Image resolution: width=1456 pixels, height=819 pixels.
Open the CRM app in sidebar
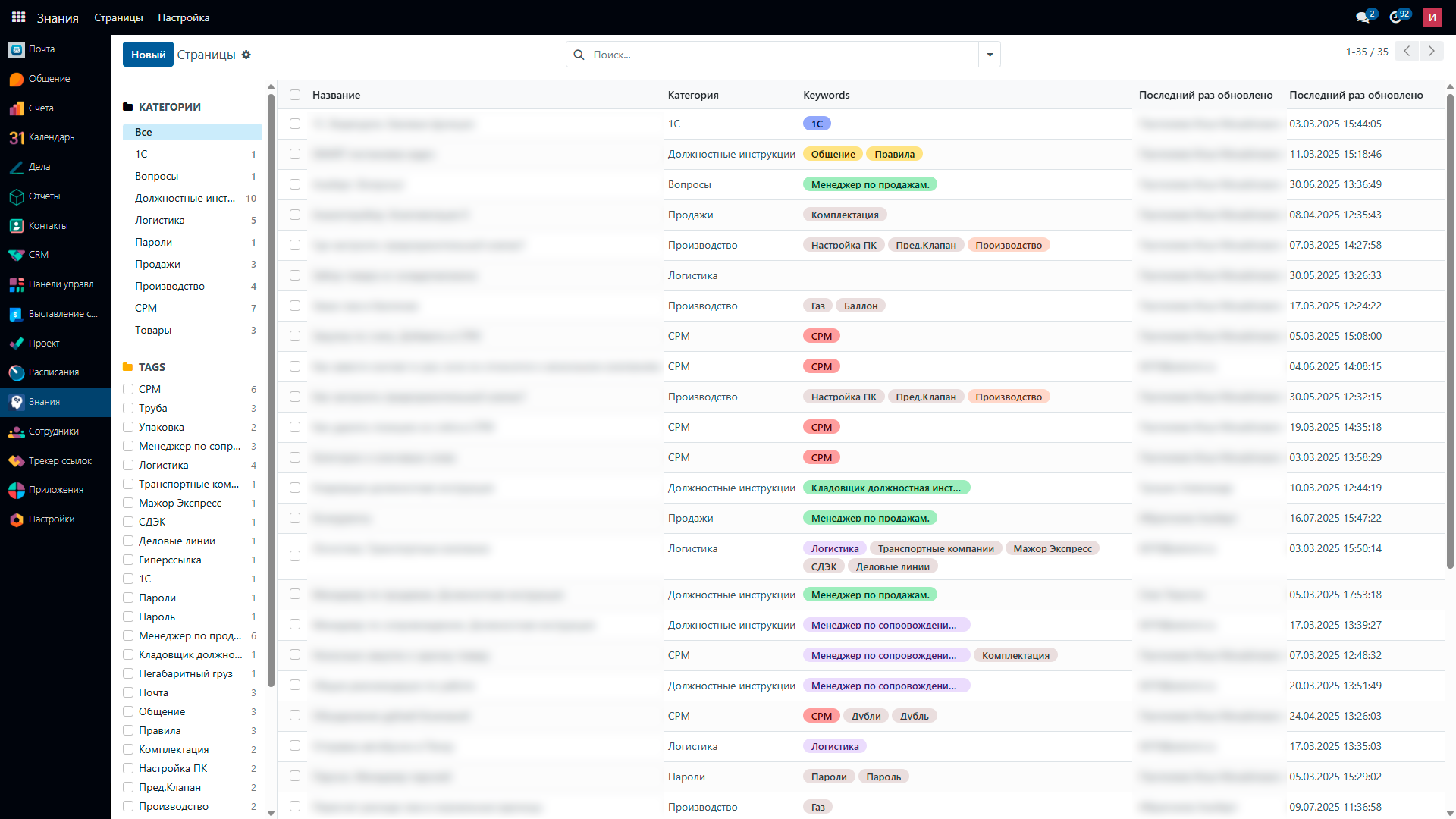[x=38, y=255]
